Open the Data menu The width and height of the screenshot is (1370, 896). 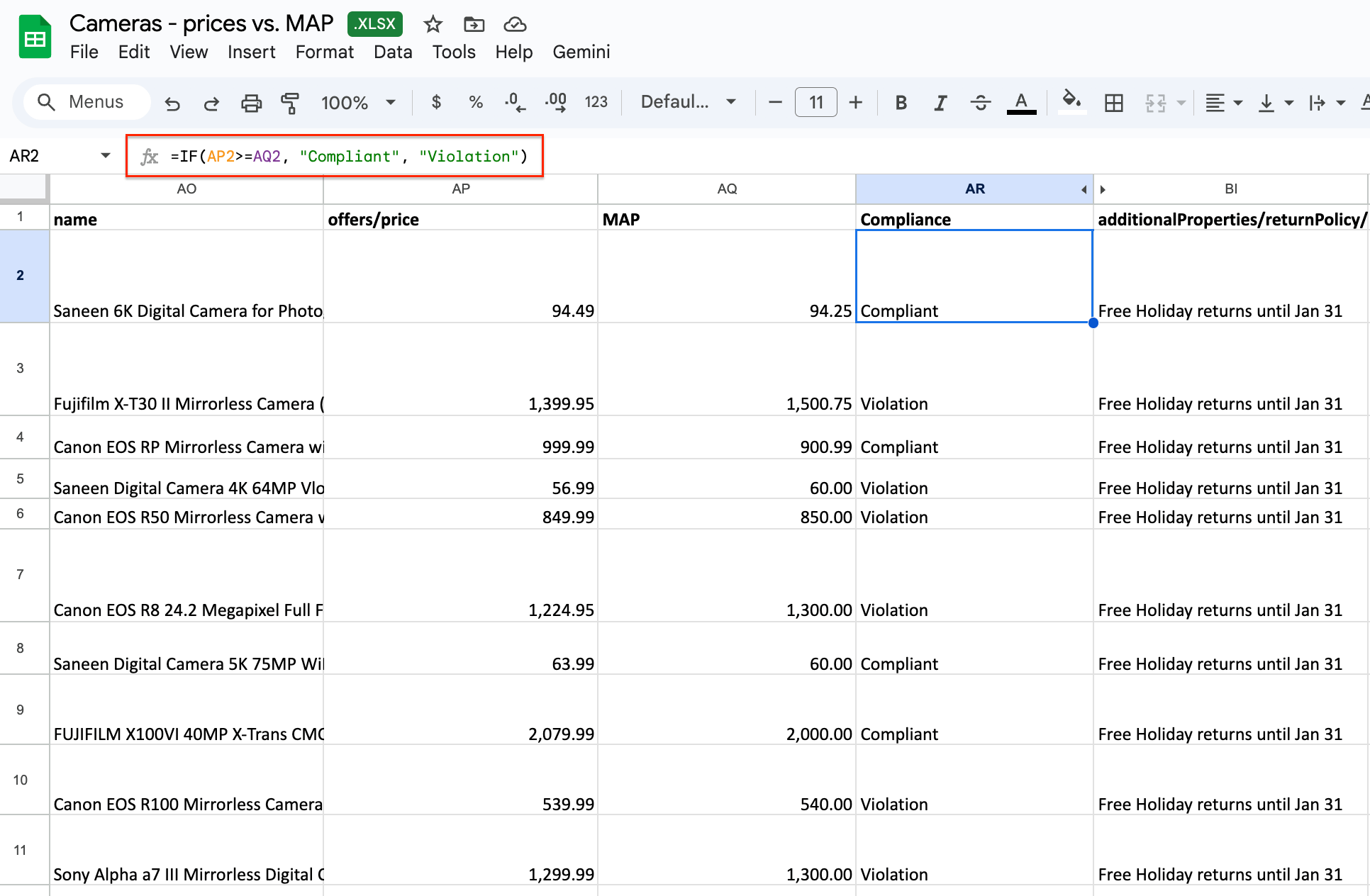pos(393,52)
